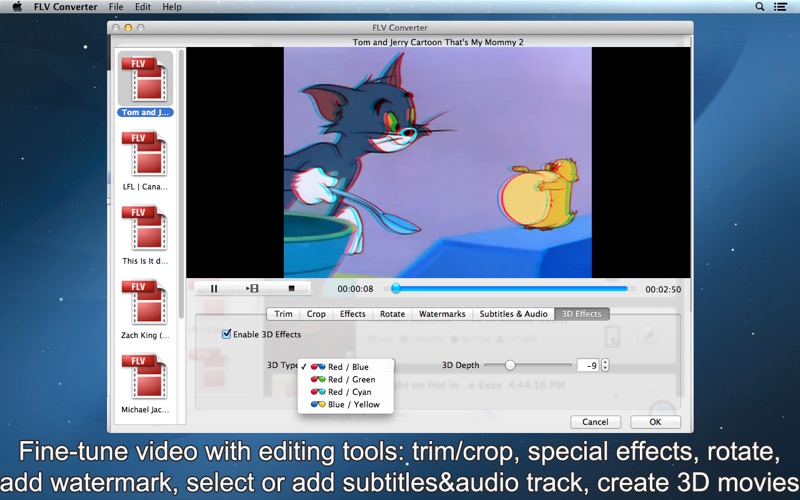The height and width of the screenshot is (500, 800).
Task: Click the playback progress slider handle
Action: (x=396, y=289)
